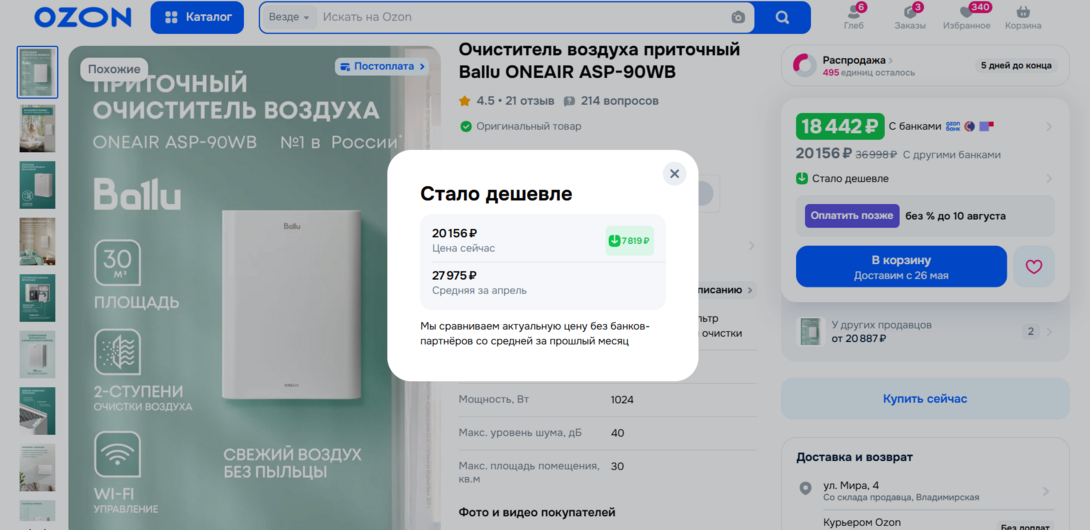Click the 20 156 ₽ Цена сейчас row
1090x530 pixels.
tap(543, 240)
